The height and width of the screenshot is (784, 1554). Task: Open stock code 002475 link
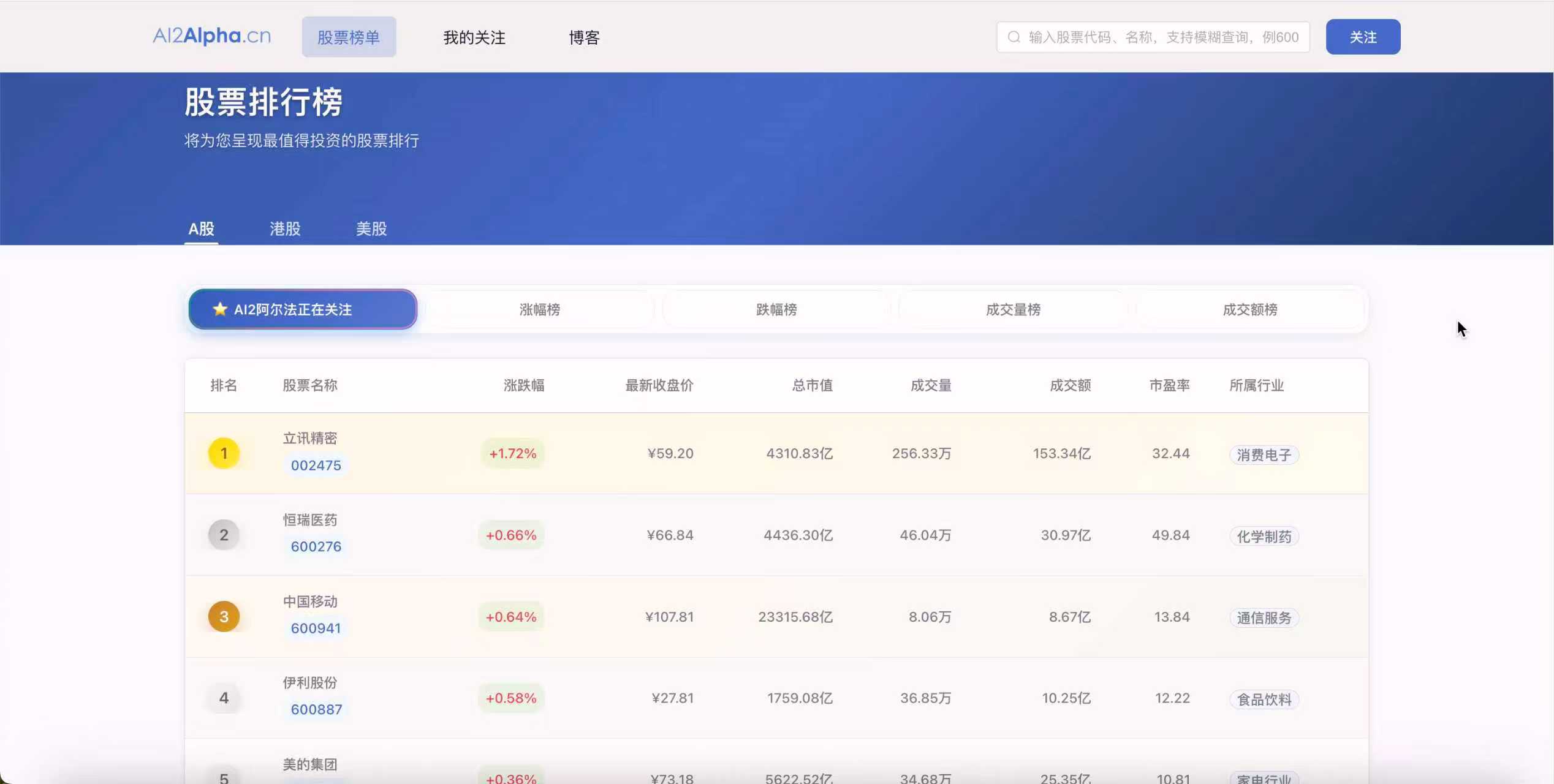[316, 466]
